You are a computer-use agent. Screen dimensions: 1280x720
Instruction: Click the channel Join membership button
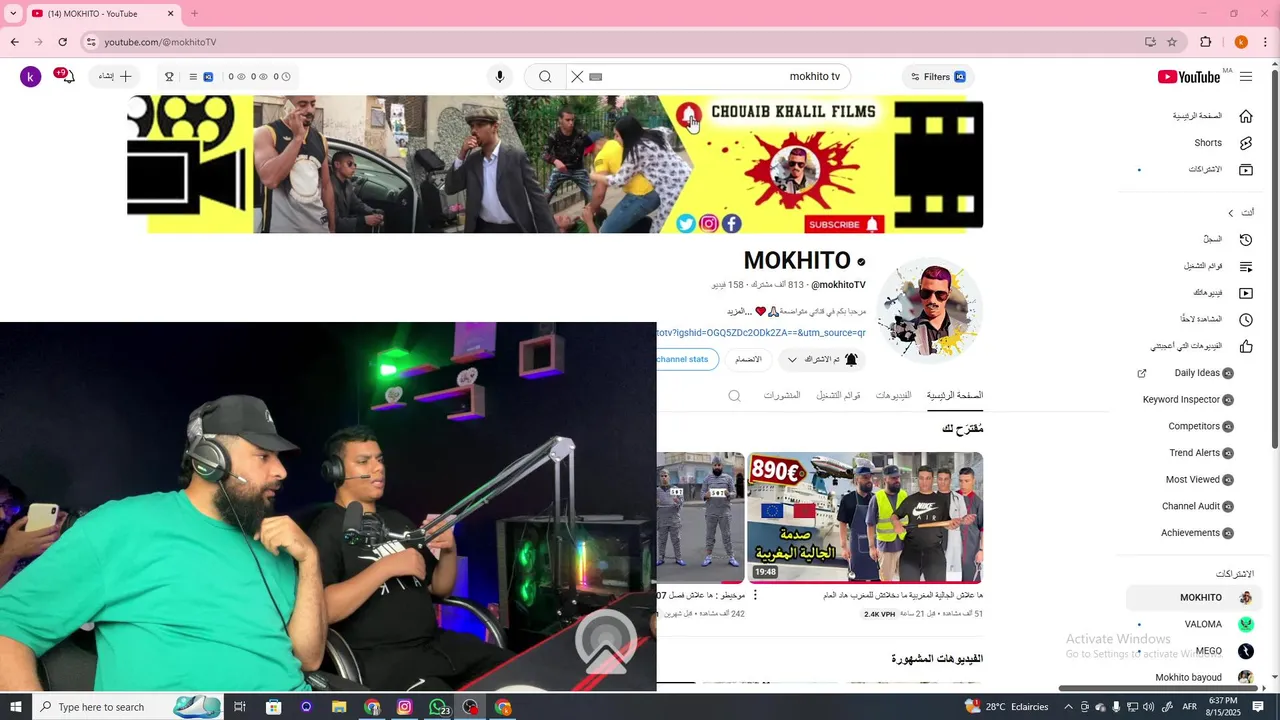tap(748, 359)
